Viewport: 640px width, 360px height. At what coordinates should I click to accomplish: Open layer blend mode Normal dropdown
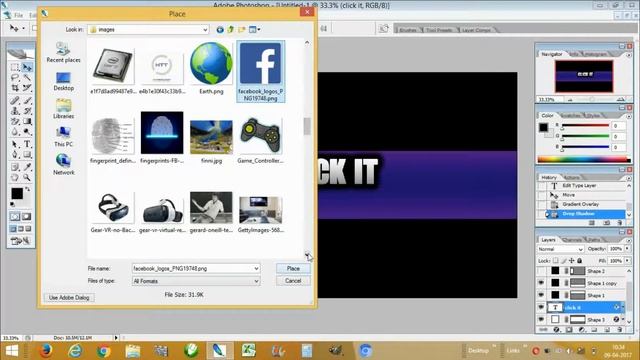point(560,249)
